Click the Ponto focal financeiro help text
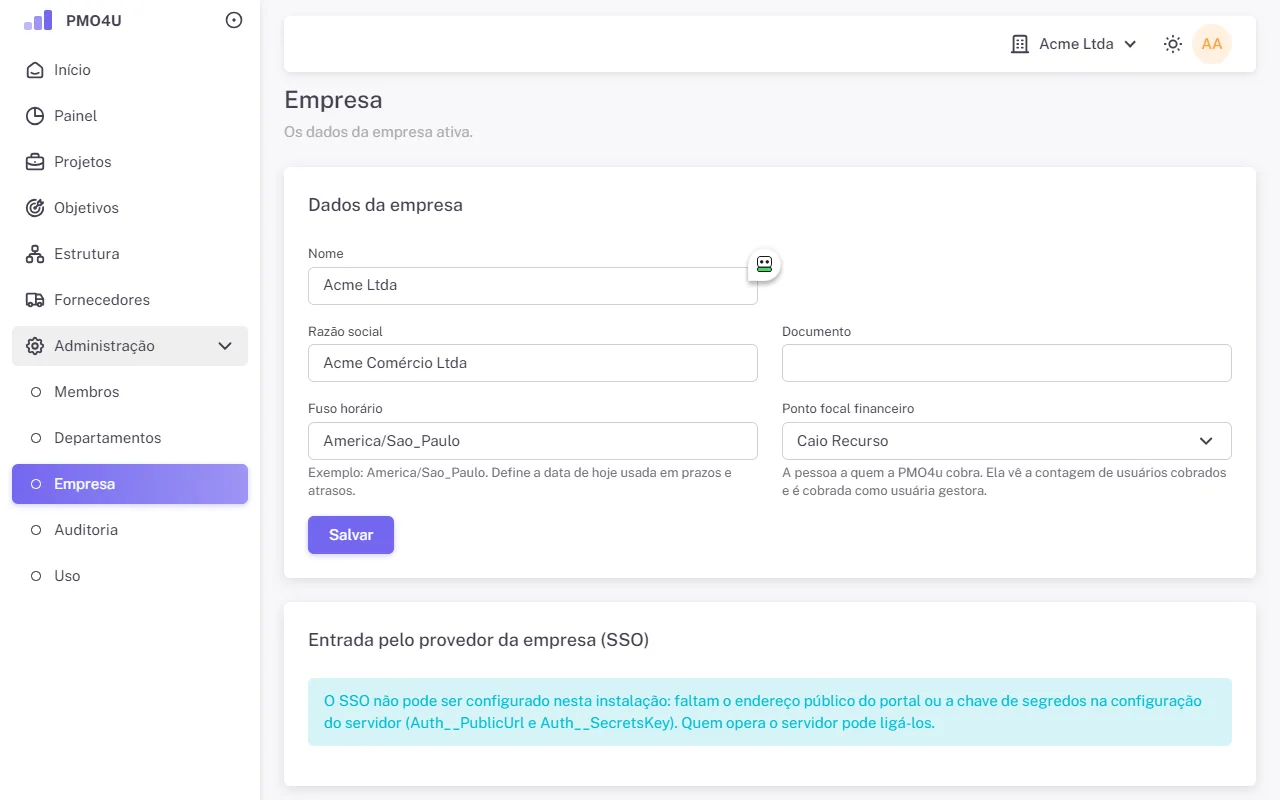The image size is (1280, 800). click(x=1004, y=482)
